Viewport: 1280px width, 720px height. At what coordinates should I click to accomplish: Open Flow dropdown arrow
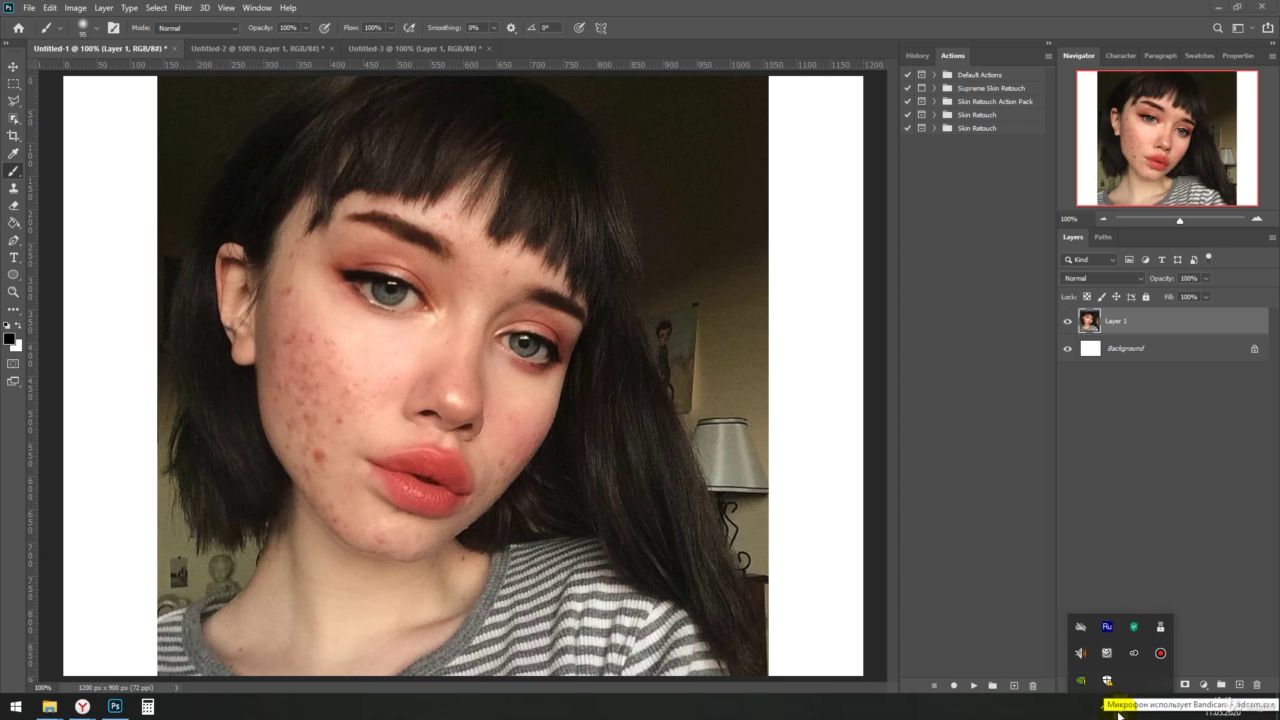(x=390, y=28)
